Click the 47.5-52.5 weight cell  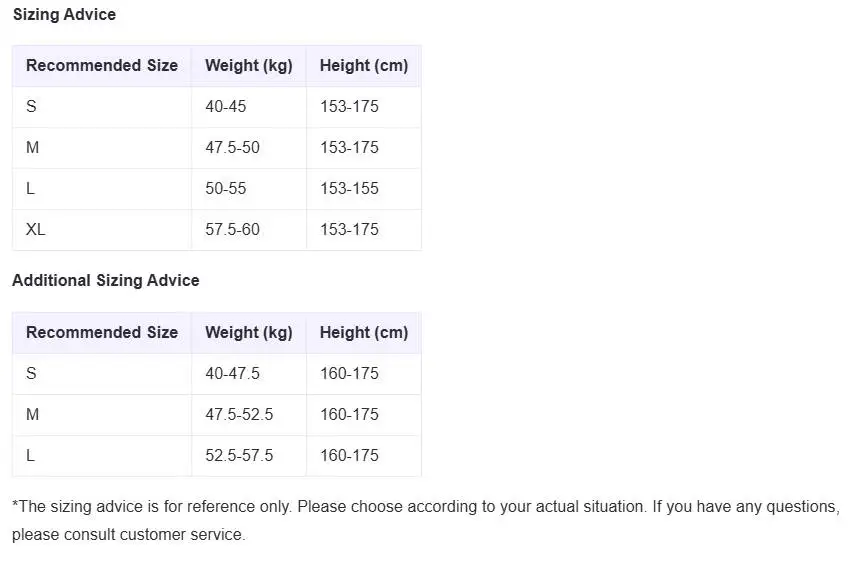click(239, 414)
